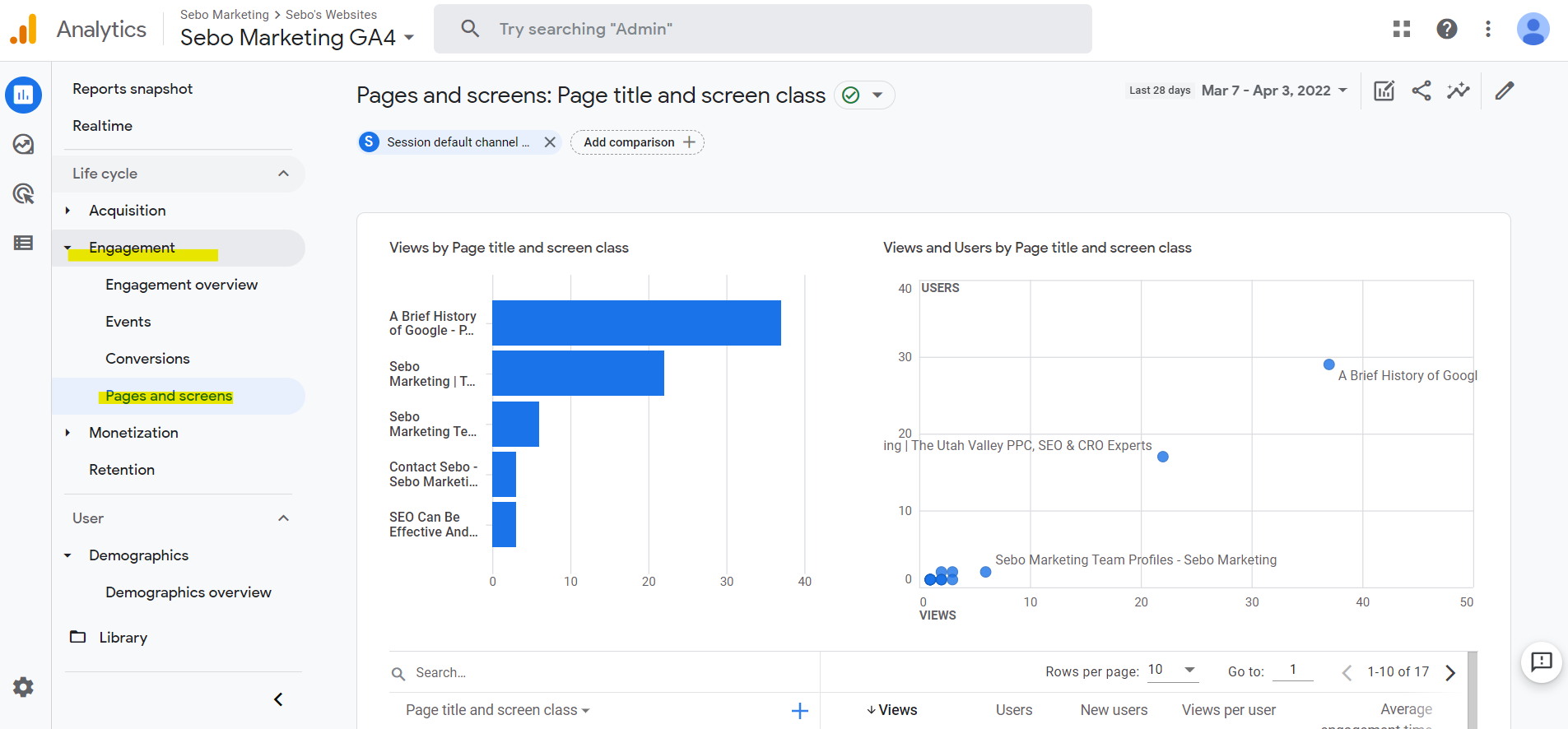Sort table by New users column
The image size is (1568, 729).
[1114, 710]
